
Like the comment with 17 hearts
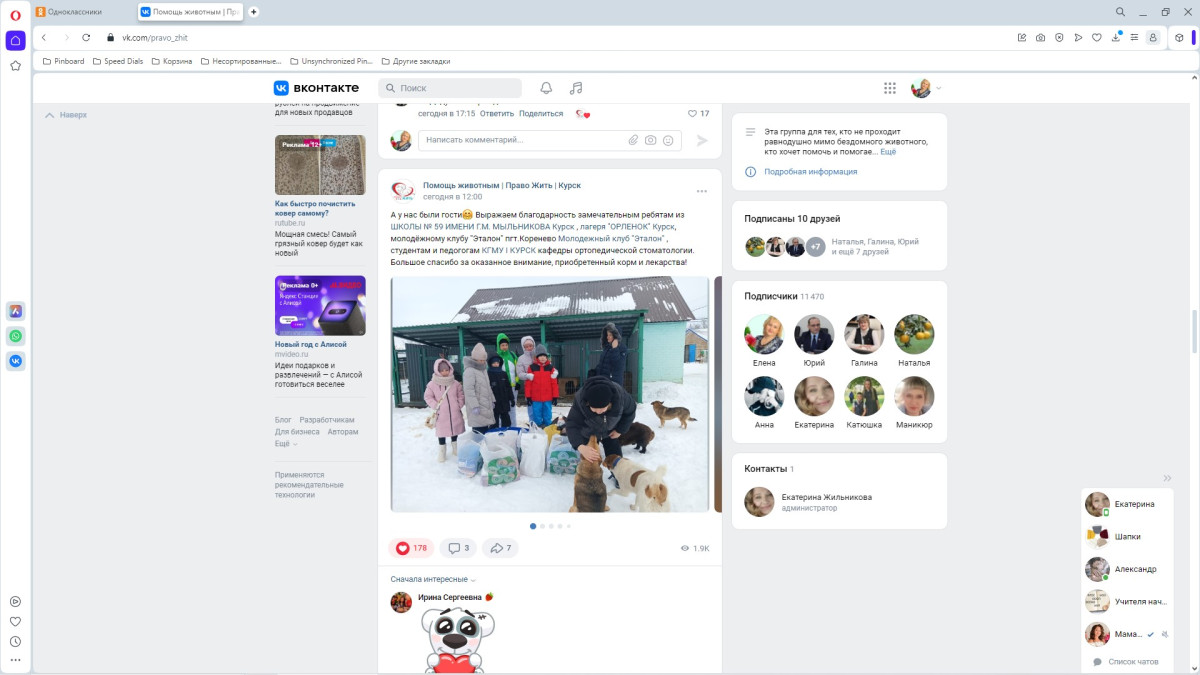click(698, 114)
